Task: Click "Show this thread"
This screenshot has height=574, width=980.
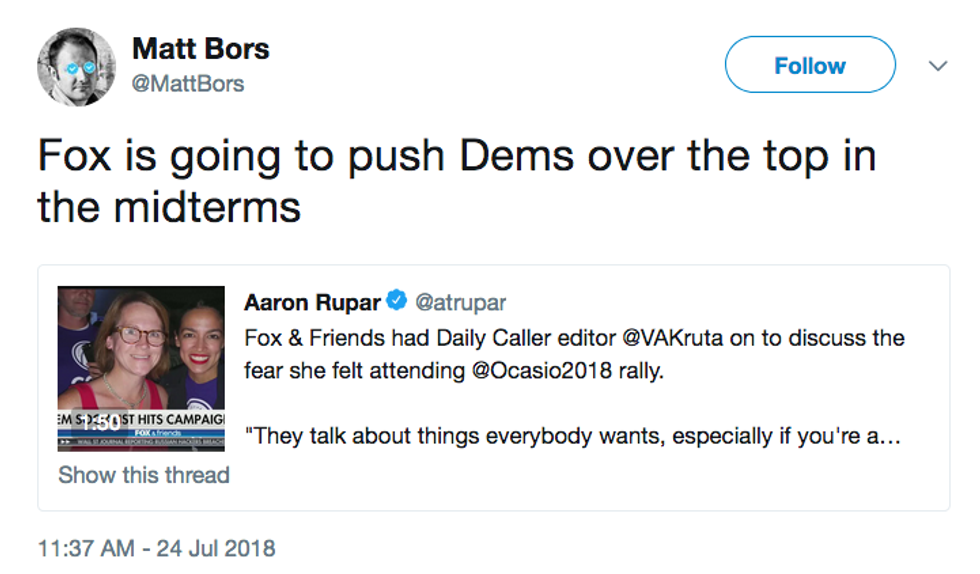Action: pyautogui.click(x=144, y=474)
